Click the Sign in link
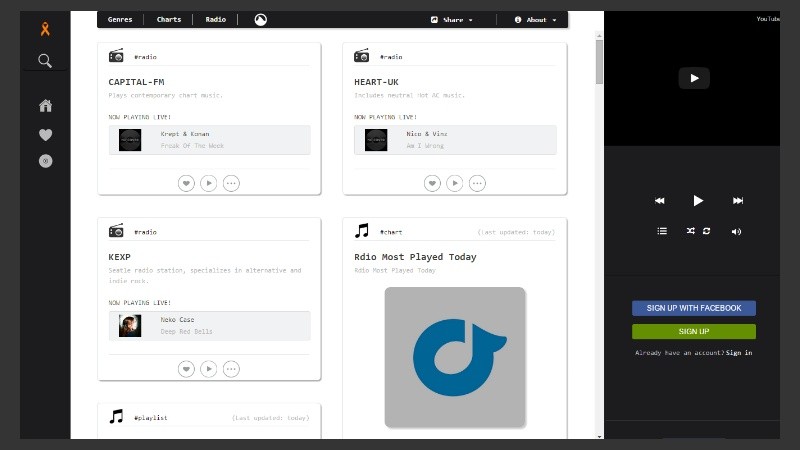The height and width of the screenshot is (450, 800). tap(739, 353)
